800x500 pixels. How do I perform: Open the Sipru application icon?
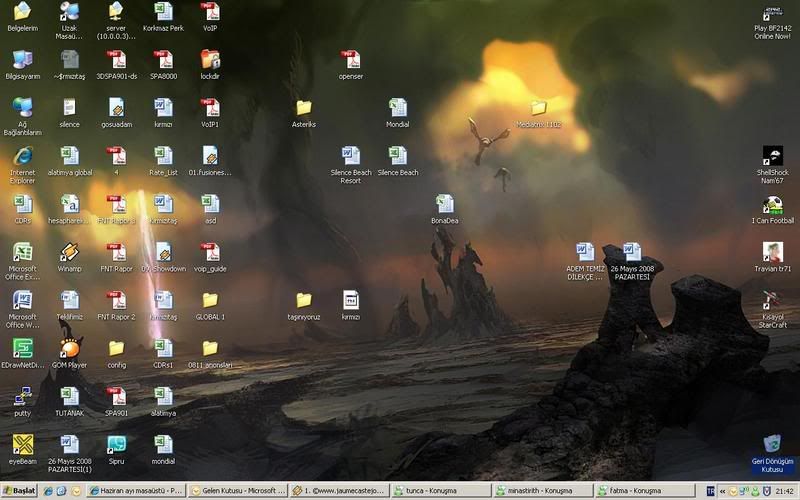click(x=116, y=444)
